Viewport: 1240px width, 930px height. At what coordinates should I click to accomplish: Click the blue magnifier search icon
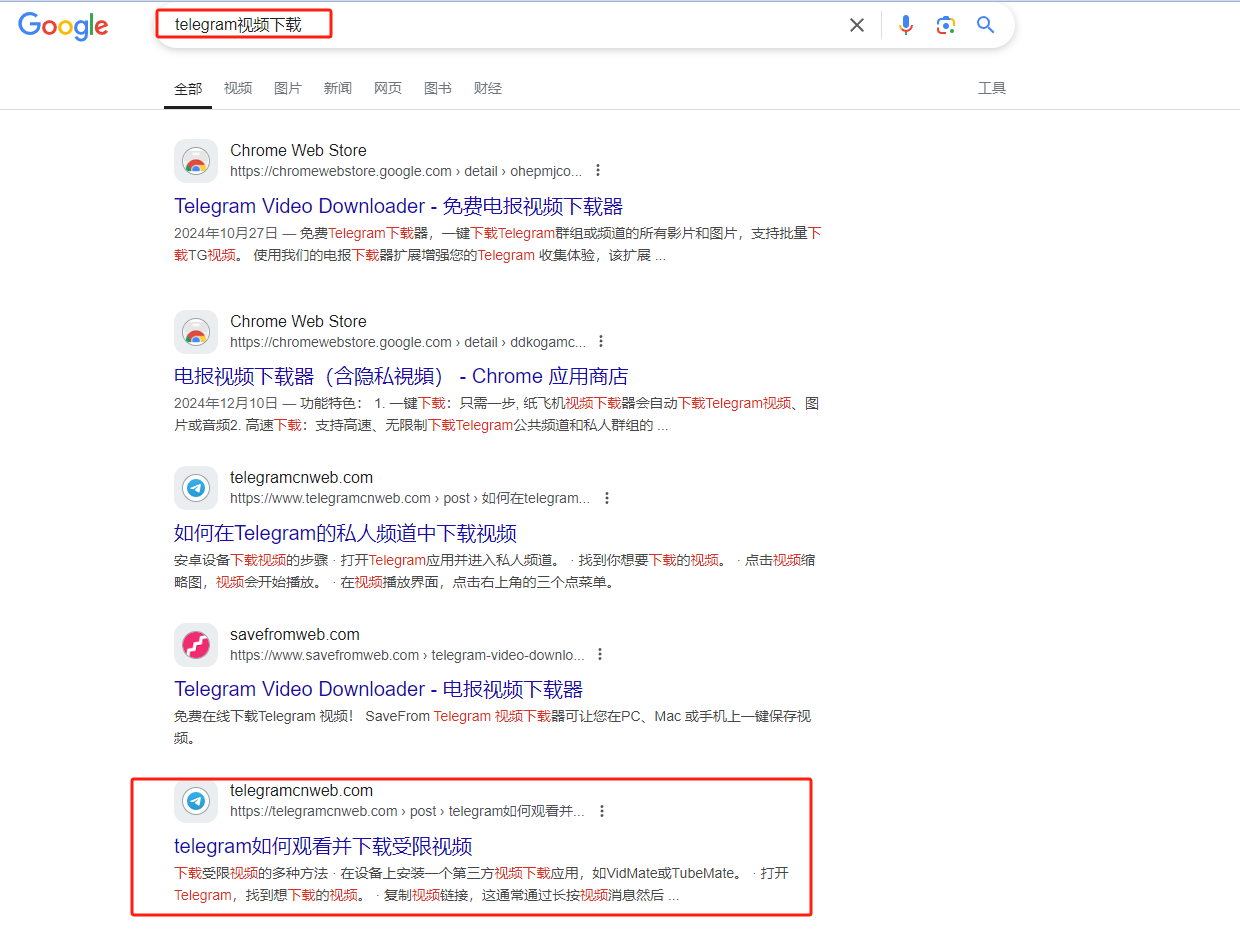click(986, 25)
